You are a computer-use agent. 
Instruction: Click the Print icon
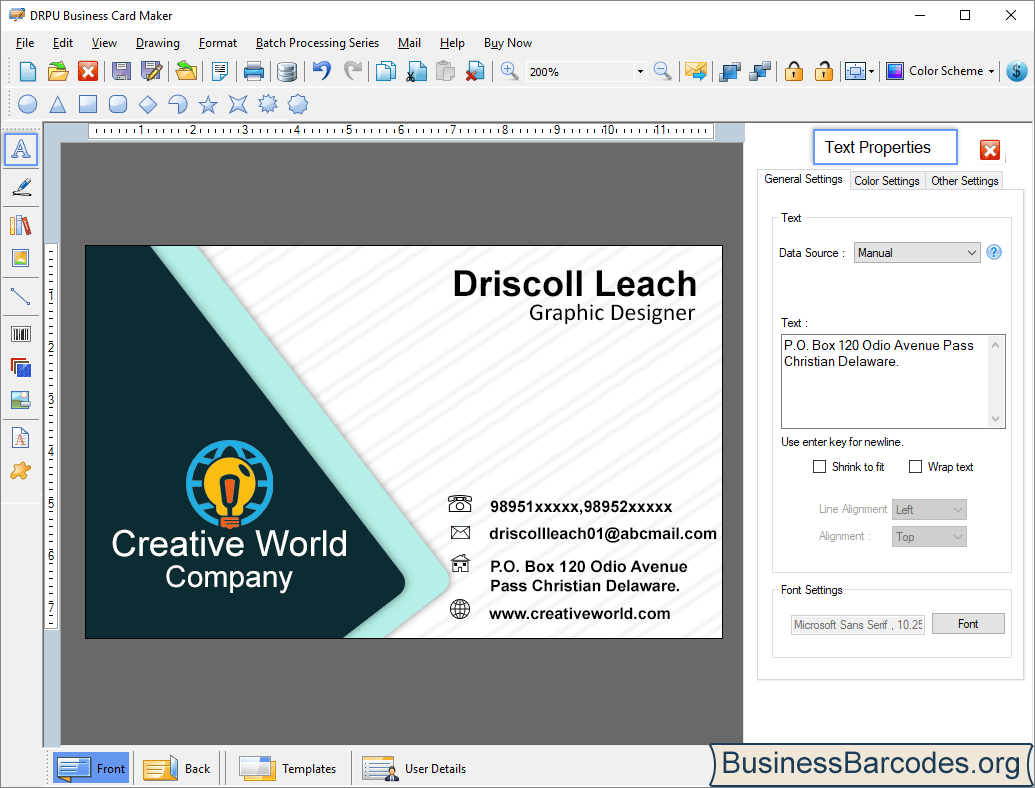coord(253,71)
